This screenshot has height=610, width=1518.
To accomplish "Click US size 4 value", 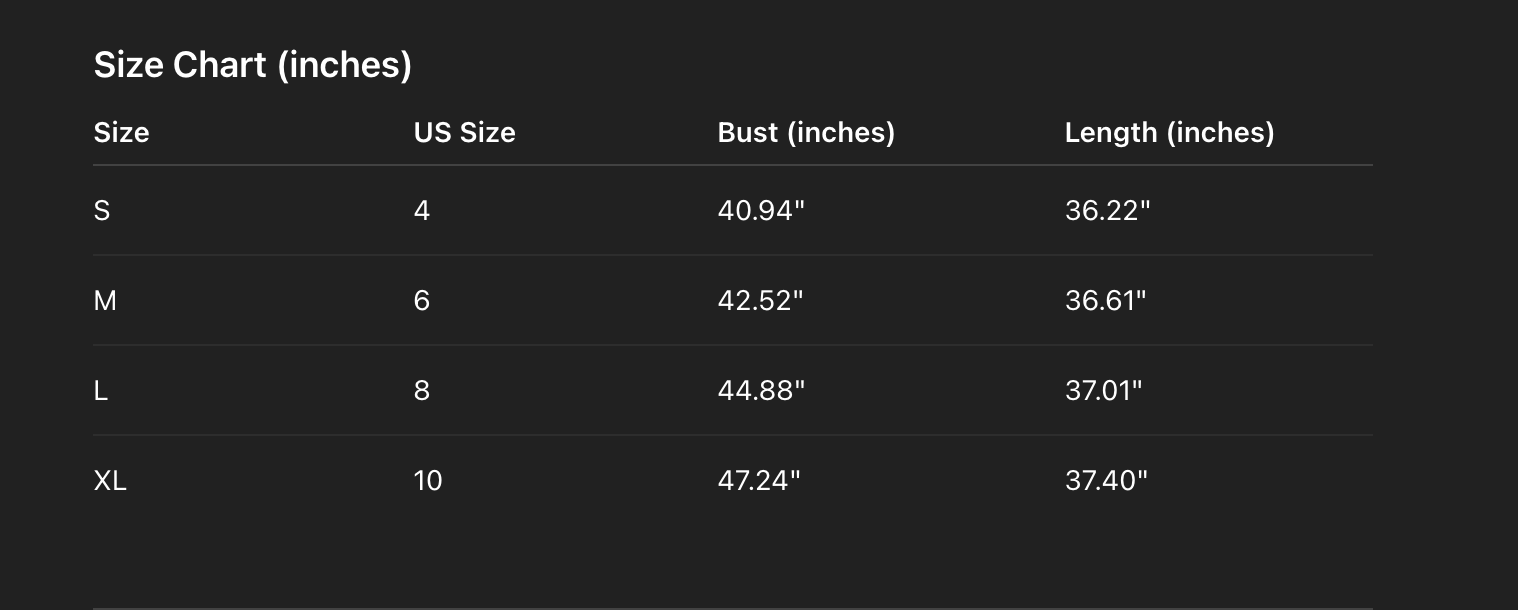I will pyautogui.click(x=422, y=211).
